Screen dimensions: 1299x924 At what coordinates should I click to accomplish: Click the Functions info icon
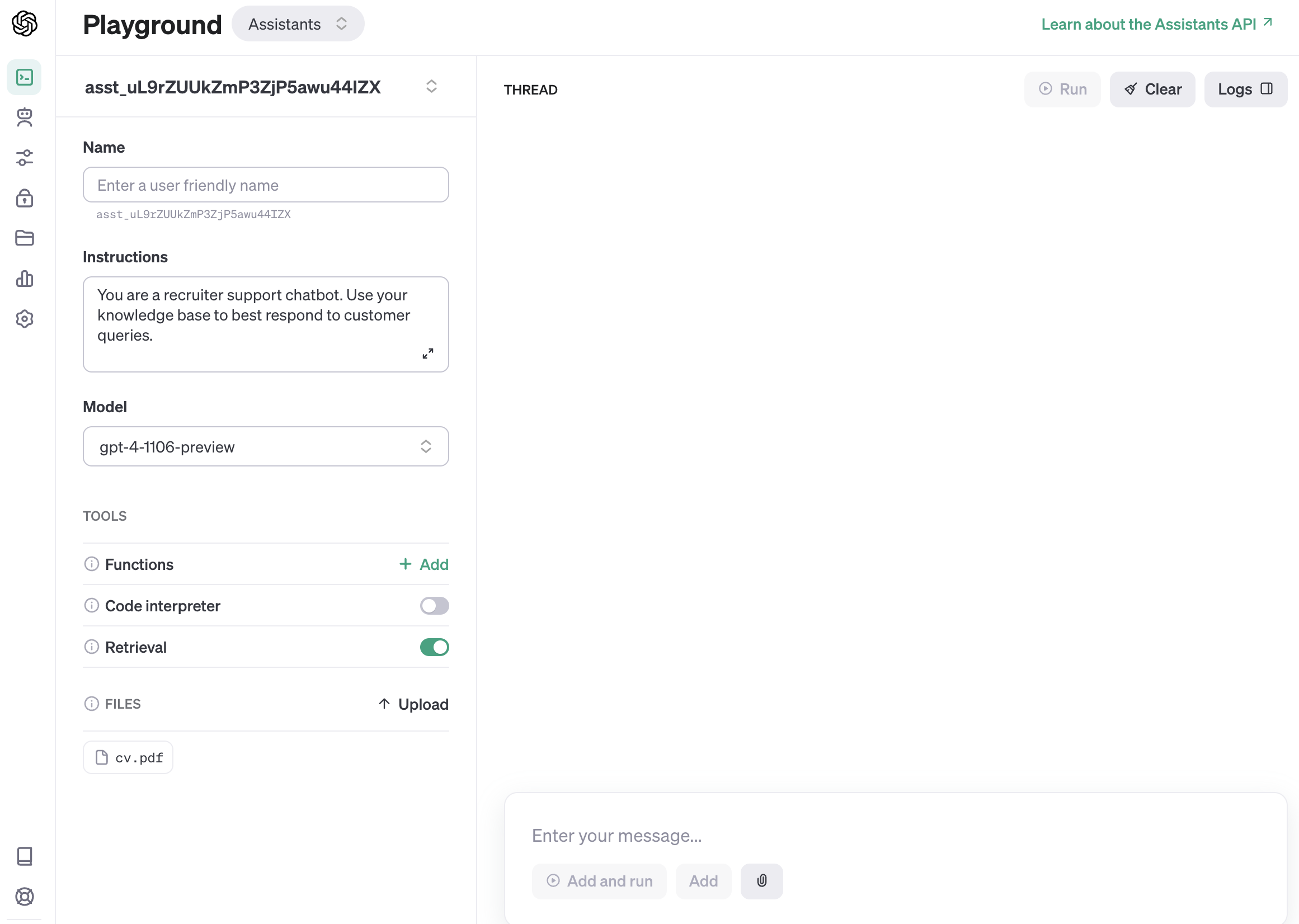[x=91, y=564]
